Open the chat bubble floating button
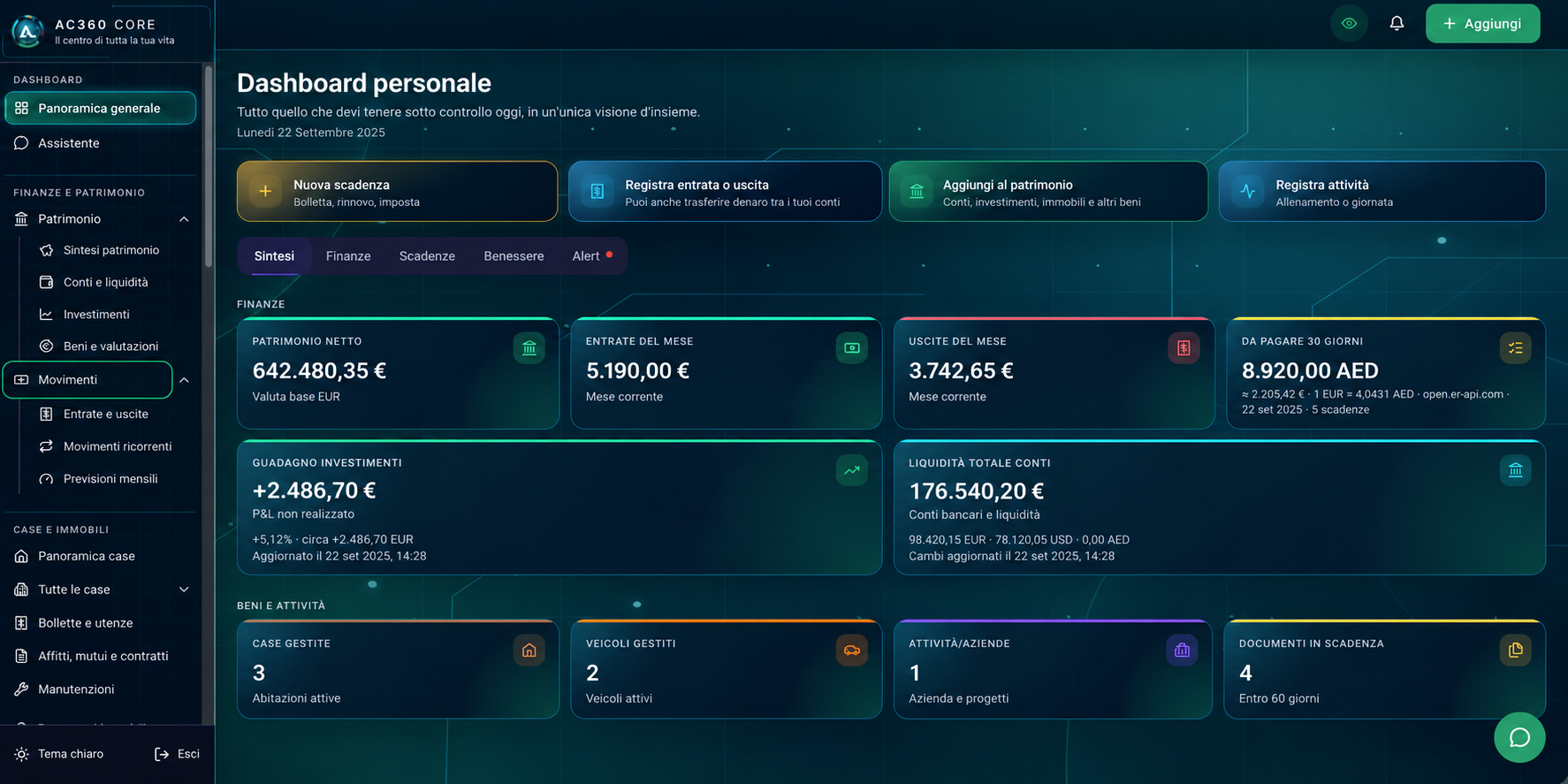This screenshot has width=1568, height=784. 1519,737
